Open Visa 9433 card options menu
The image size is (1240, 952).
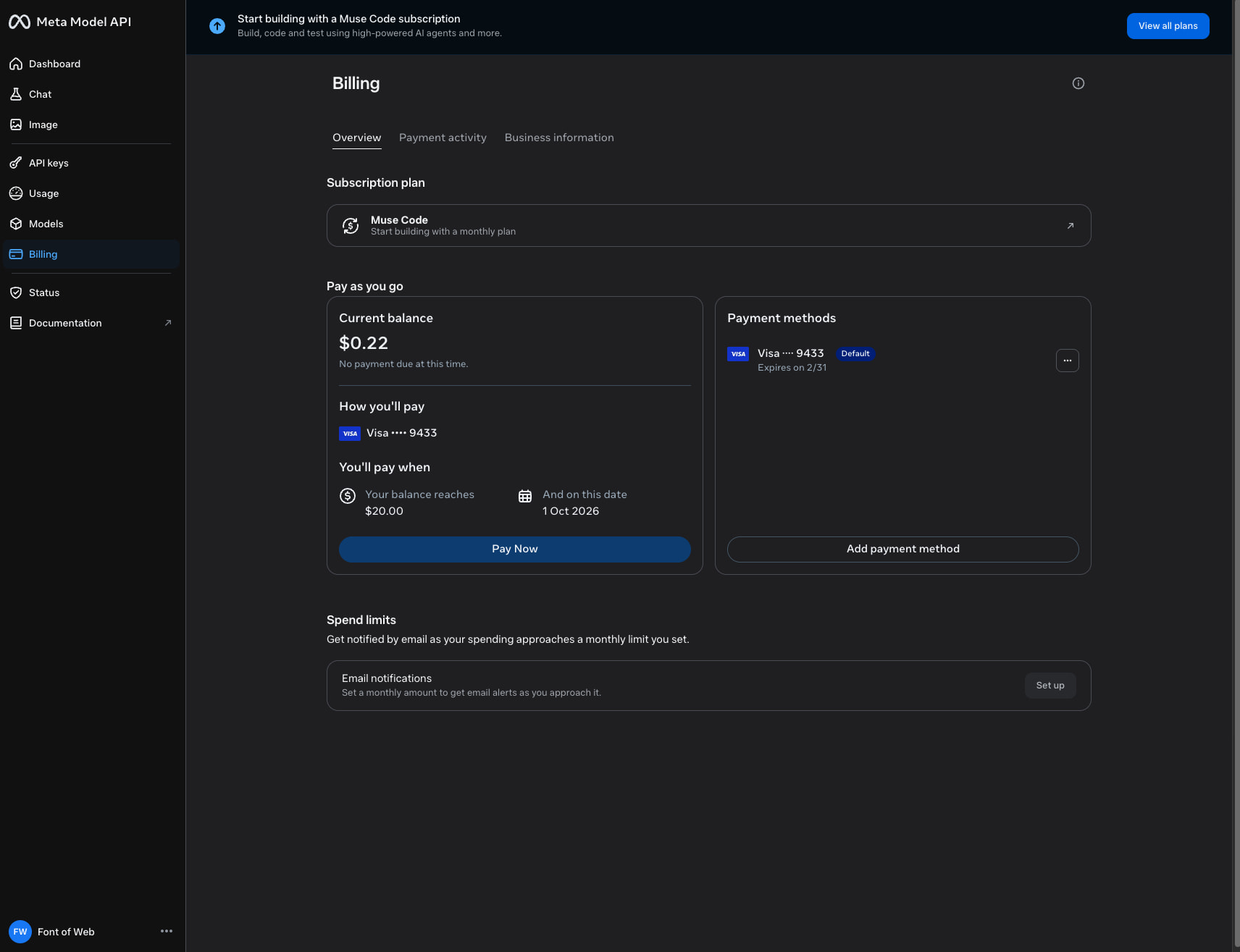point(1068,361)
